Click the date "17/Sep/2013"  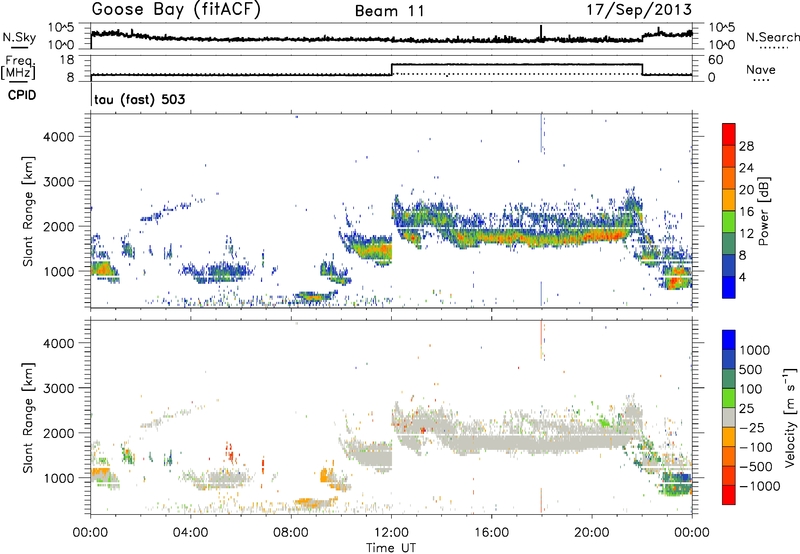tap(639, 10)
